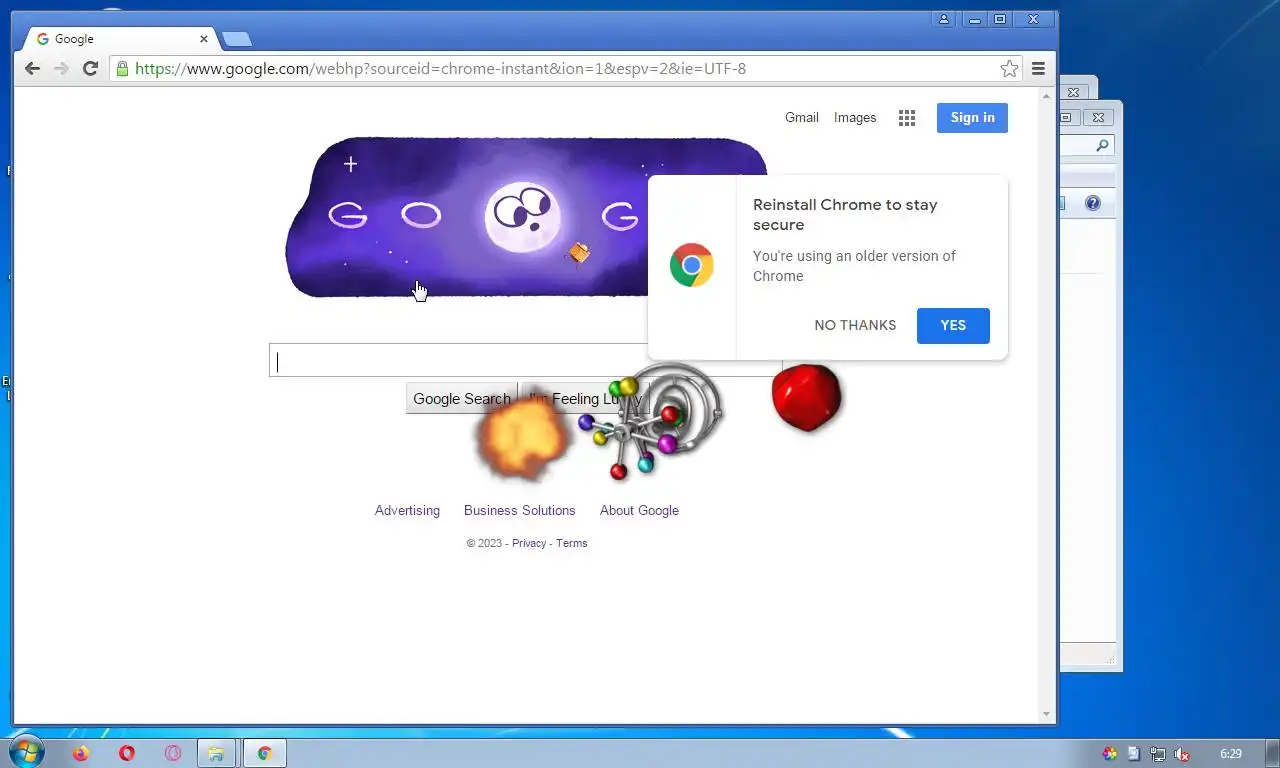Click the scroll up arrow in Chrome
The image size is (1280, 768).
pyautogui.click(x=1047, y=97)
